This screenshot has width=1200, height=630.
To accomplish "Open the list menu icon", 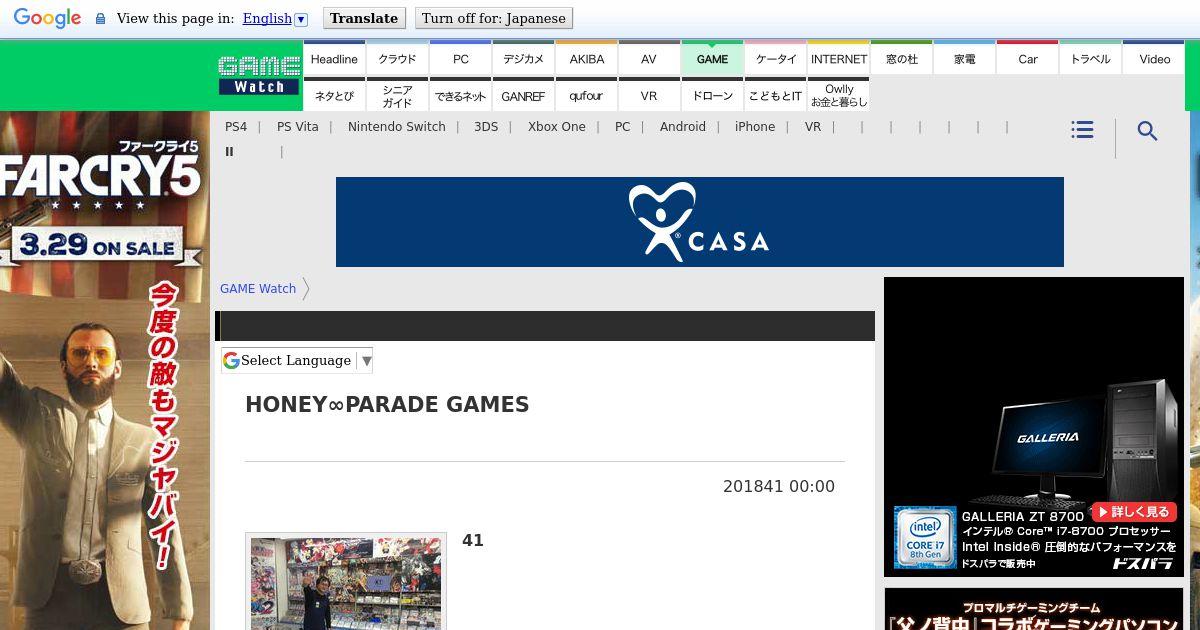I will 1082,130.
